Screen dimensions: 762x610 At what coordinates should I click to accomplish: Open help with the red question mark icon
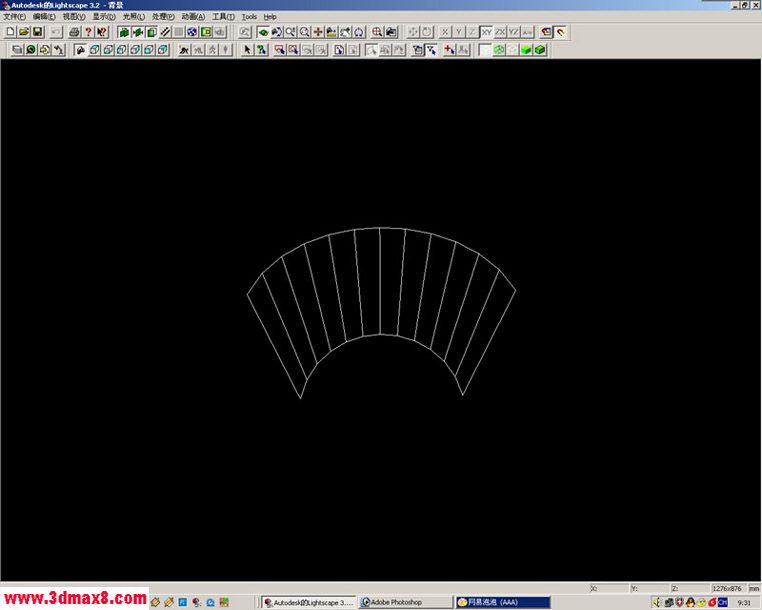point(88,32)
